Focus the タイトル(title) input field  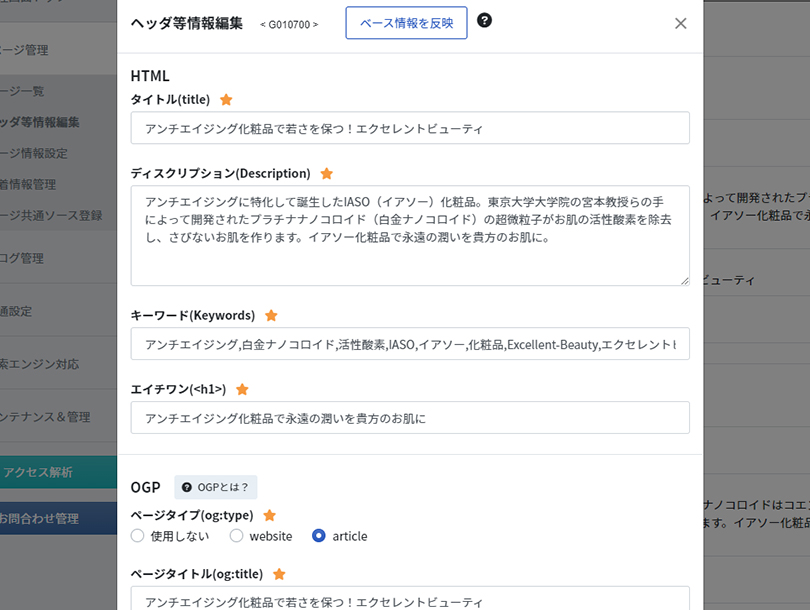coord(410,128)
